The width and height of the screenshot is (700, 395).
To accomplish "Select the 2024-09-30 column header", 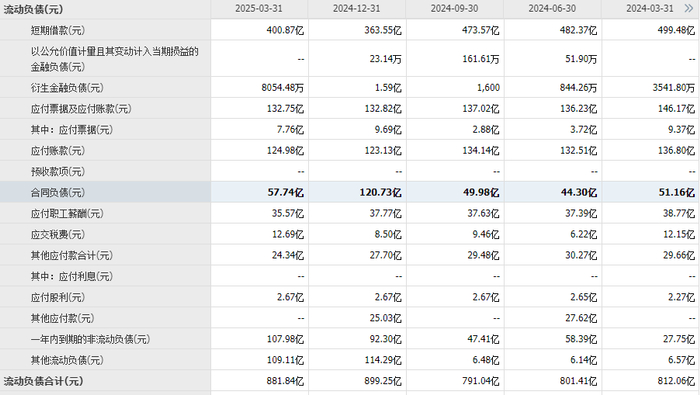I will tap(454, 8).
